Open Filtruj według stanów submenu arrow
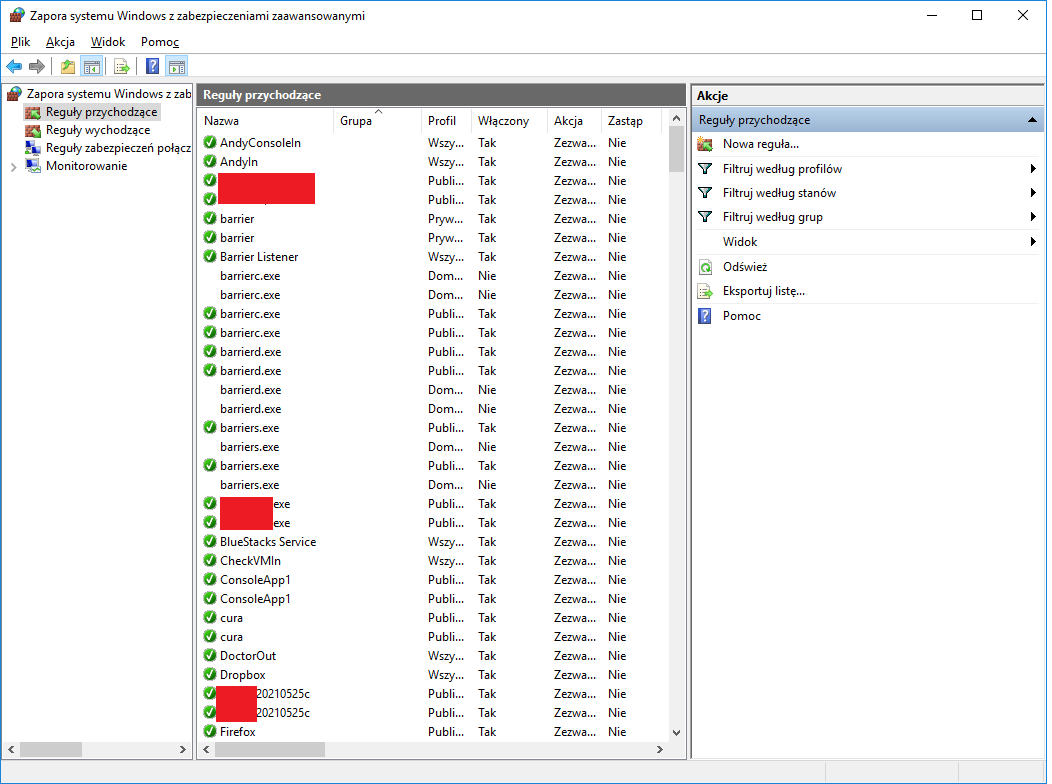 coord(1033,193)
